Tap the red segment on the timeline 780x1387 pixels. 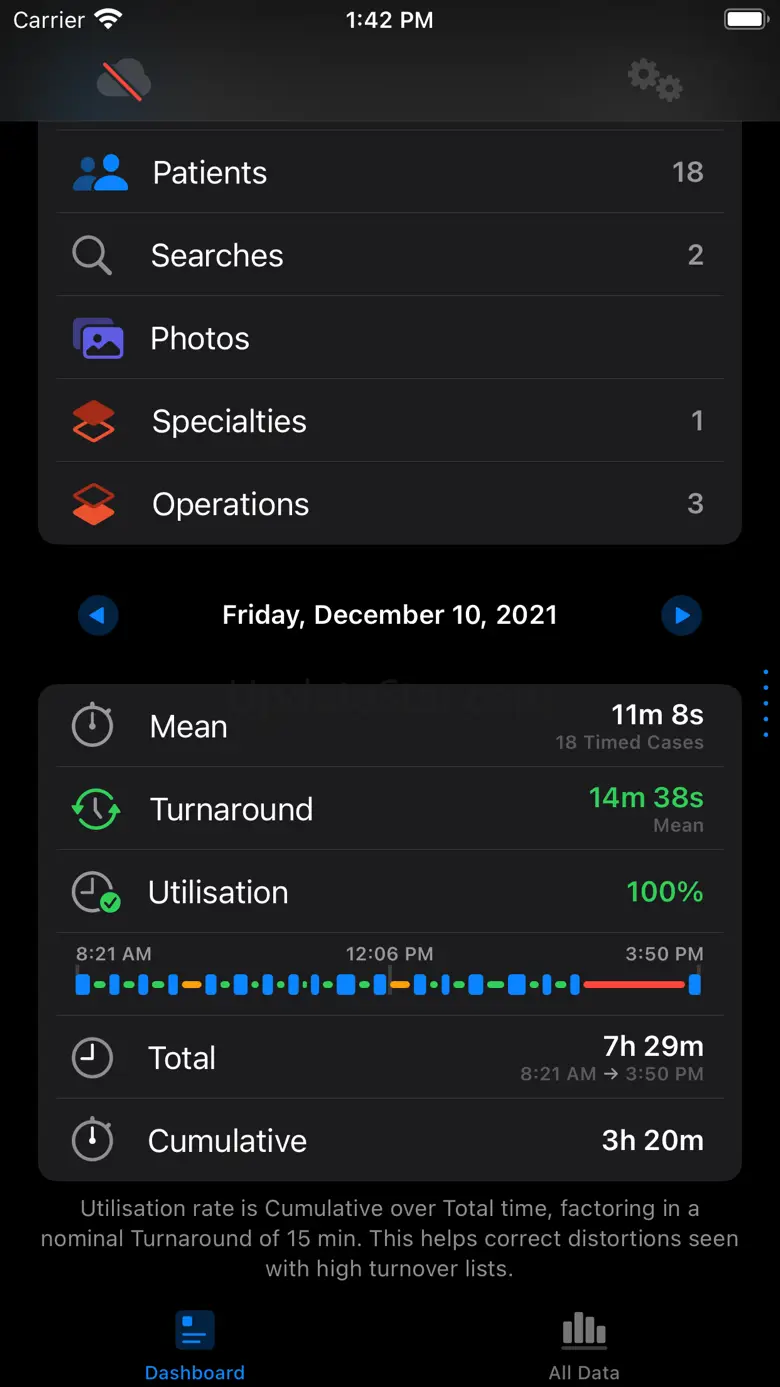pyautogui.click(x=634, y=985)
